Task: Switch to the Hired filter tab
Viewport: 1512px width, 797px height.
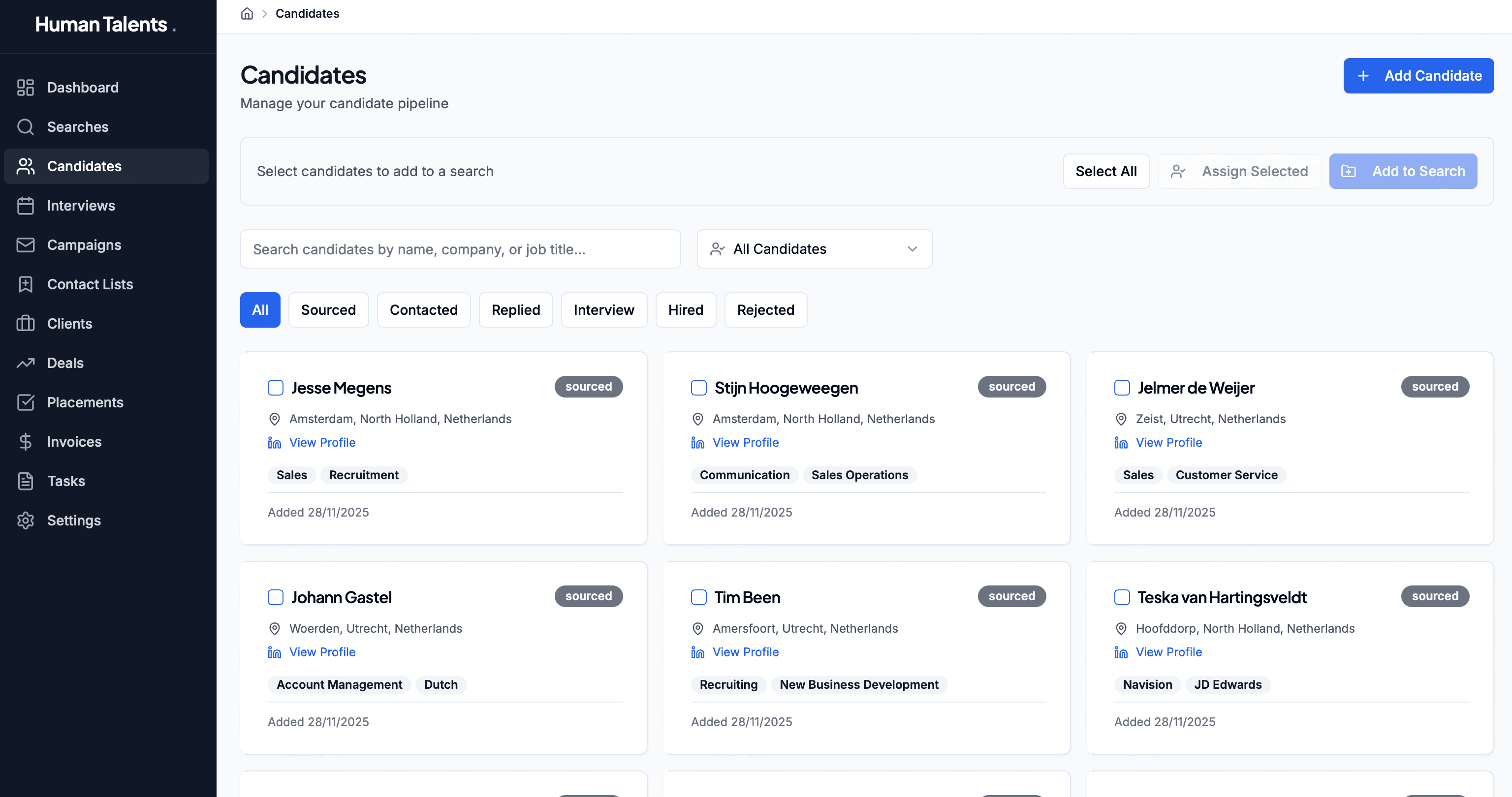Action: point(686,310)
